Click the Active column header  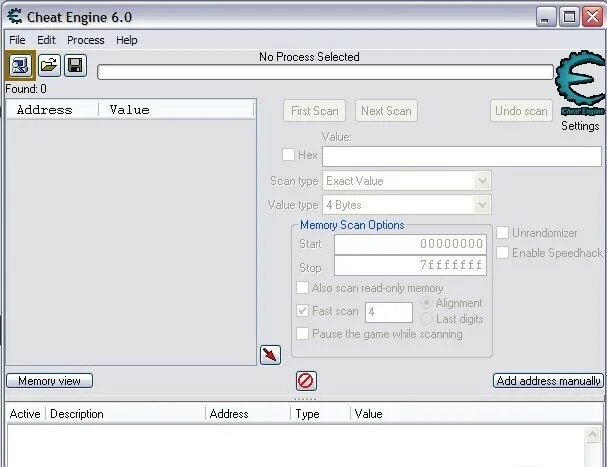click(25, 414)
